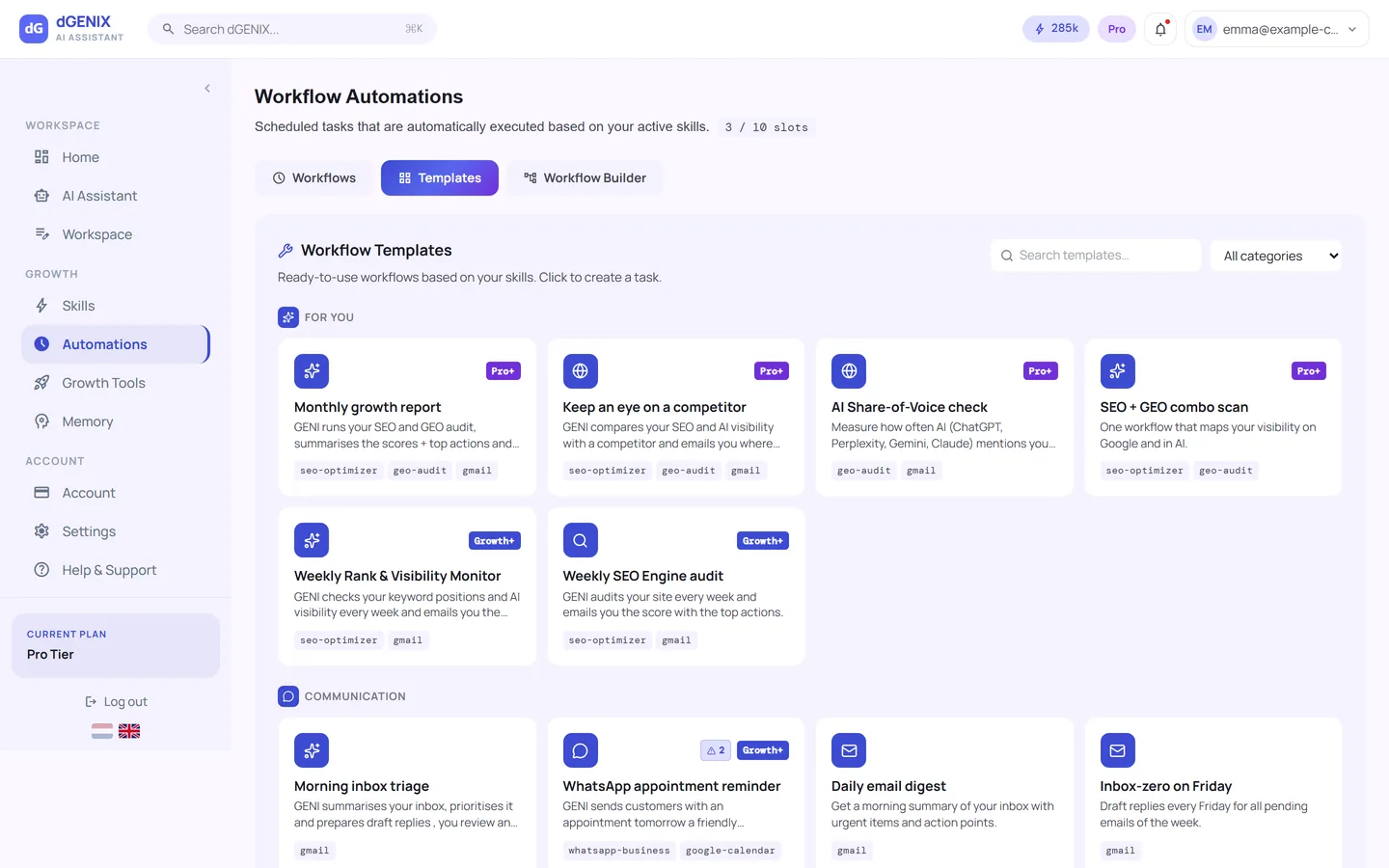This screenshot has height=868, width=1389.
Task: Open the Morning inbox triage template
Action: click(407, 793)
